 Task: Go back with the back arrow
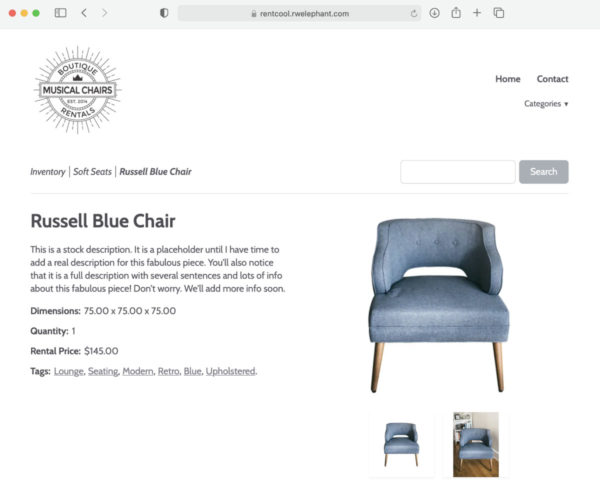click(84, 13)
